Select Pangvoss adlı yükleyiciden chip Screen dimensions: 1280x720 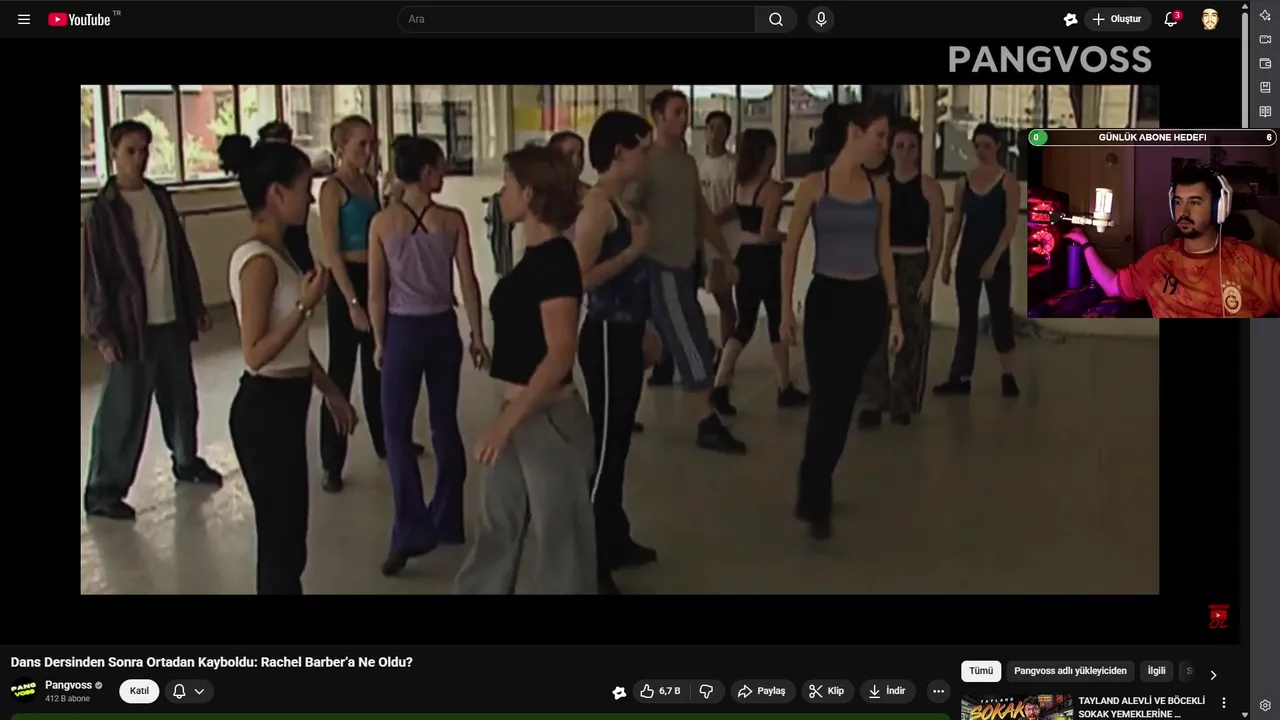(1070, 671)
